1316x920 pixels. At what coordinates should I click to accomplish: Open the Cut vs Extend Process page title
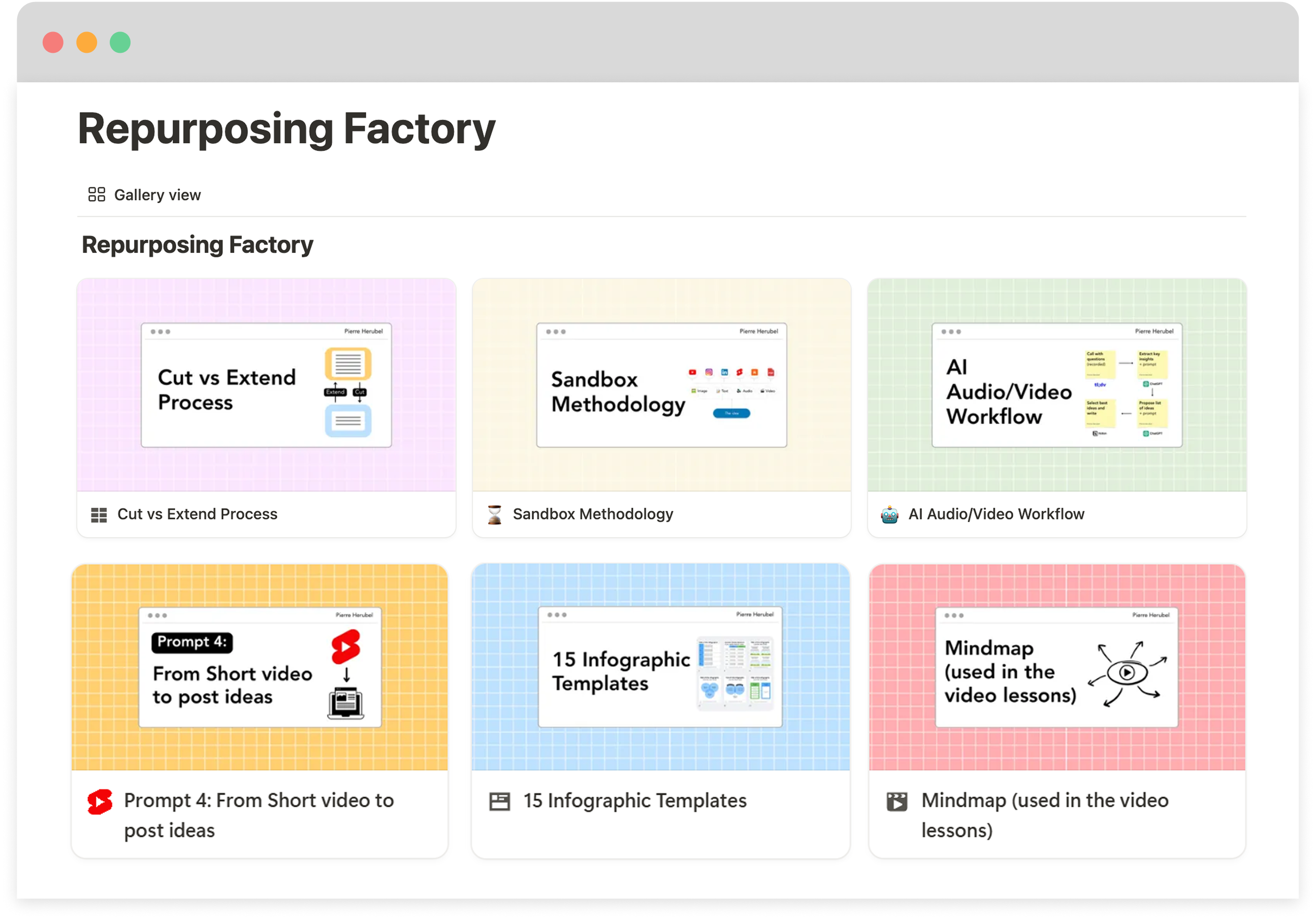pos(197,514)
